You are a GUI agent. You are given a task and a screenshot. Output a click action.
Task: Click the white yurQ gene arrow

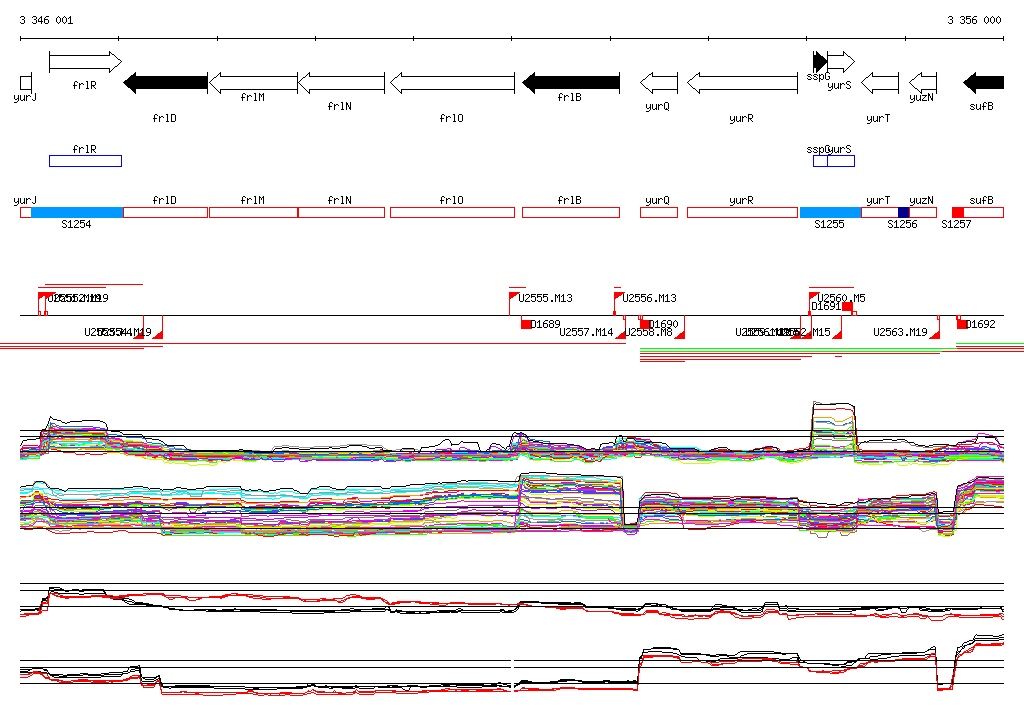coord(659,83)
